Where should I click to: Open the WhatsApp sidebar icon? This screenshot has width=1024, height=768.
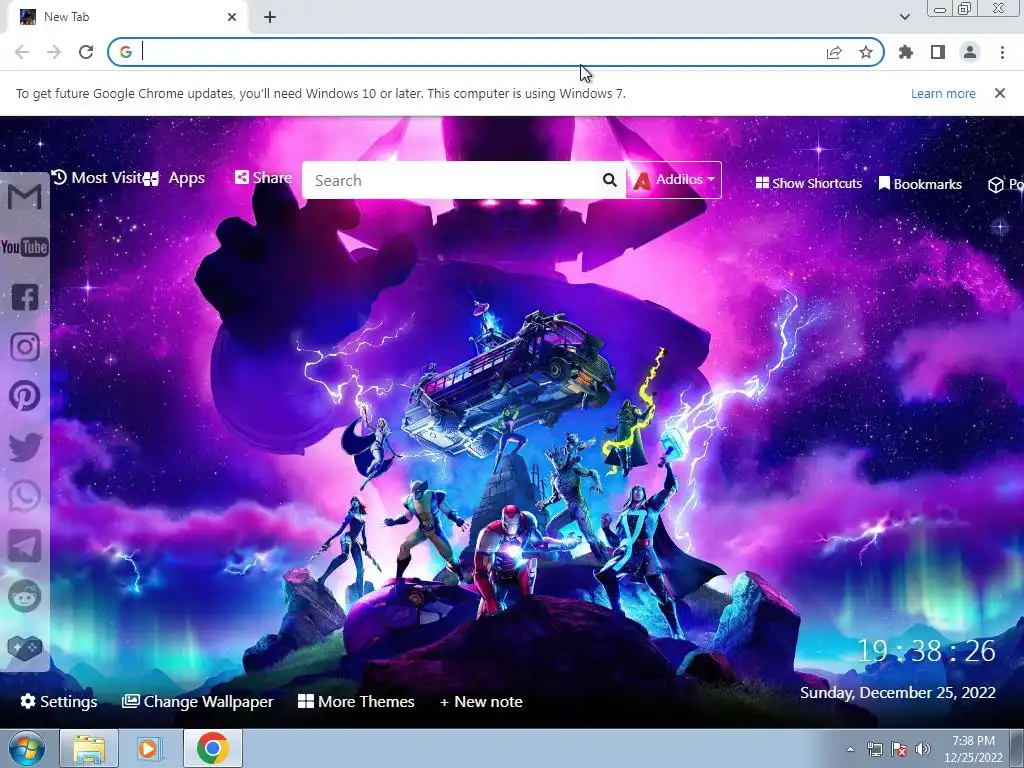click(25, 496)
